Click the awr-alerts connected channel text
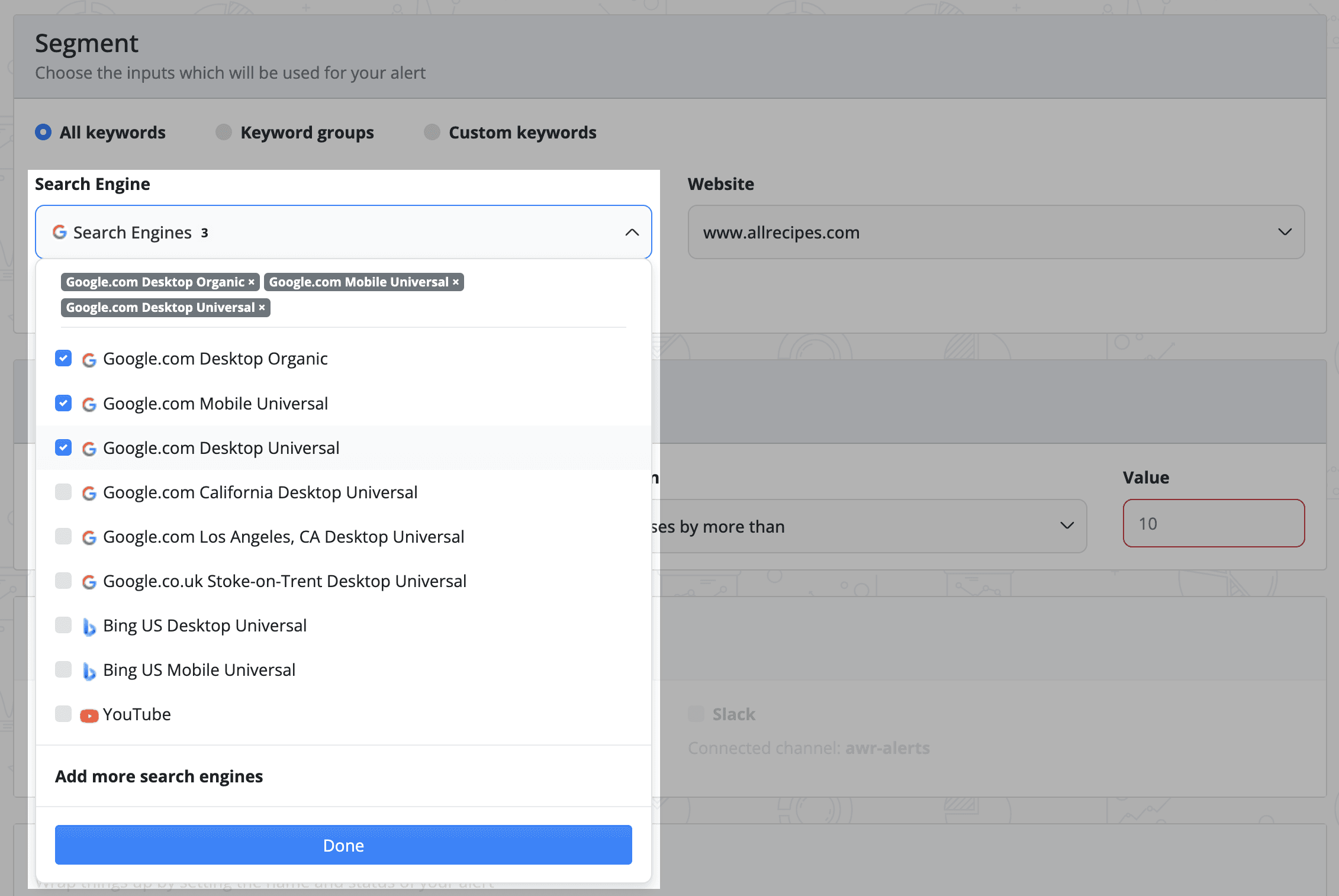 (887, 748)
